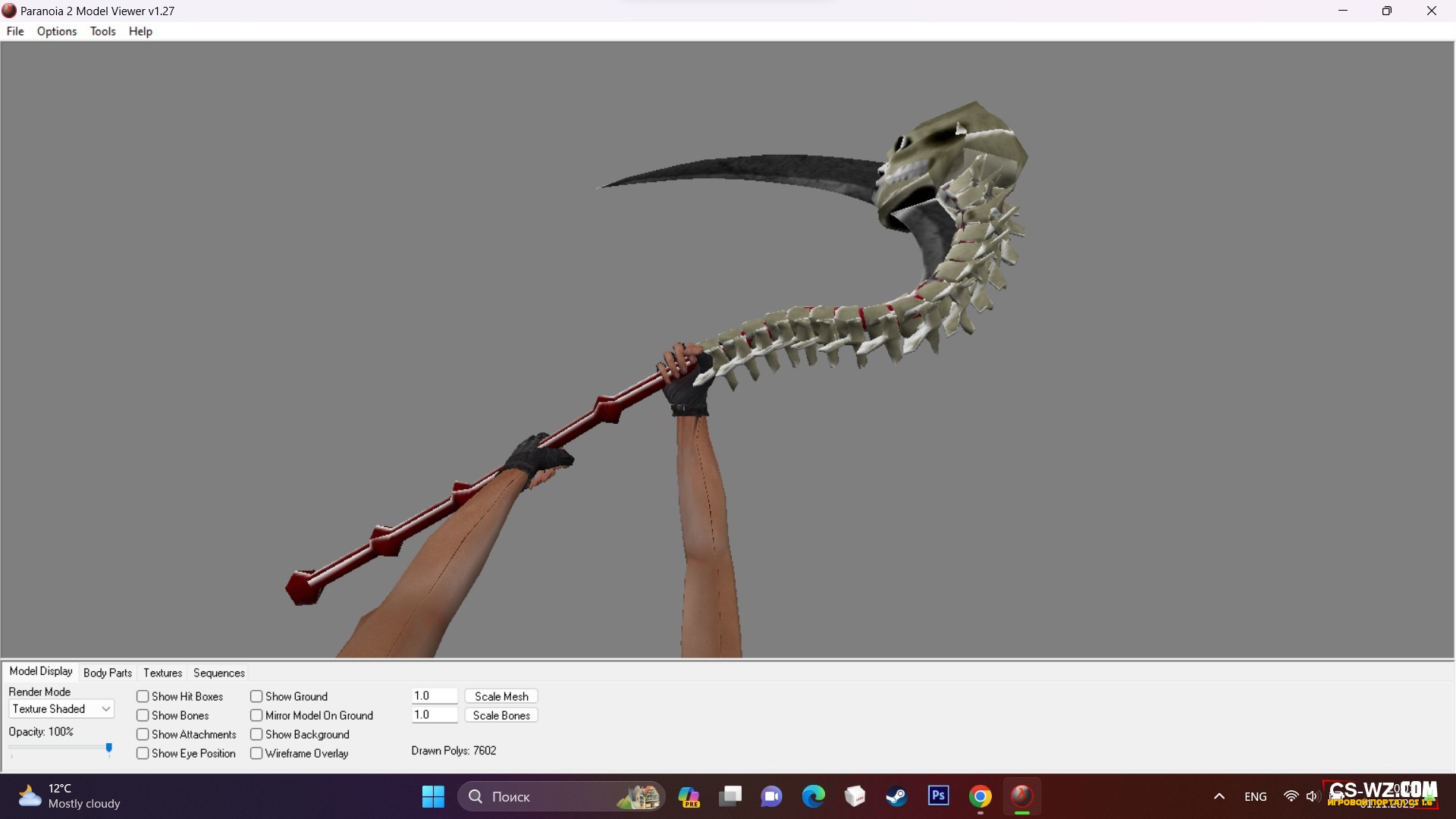Open Steam from the taskbar
This screenshot has width=1456, height=819.
click(x=896, y=796)
